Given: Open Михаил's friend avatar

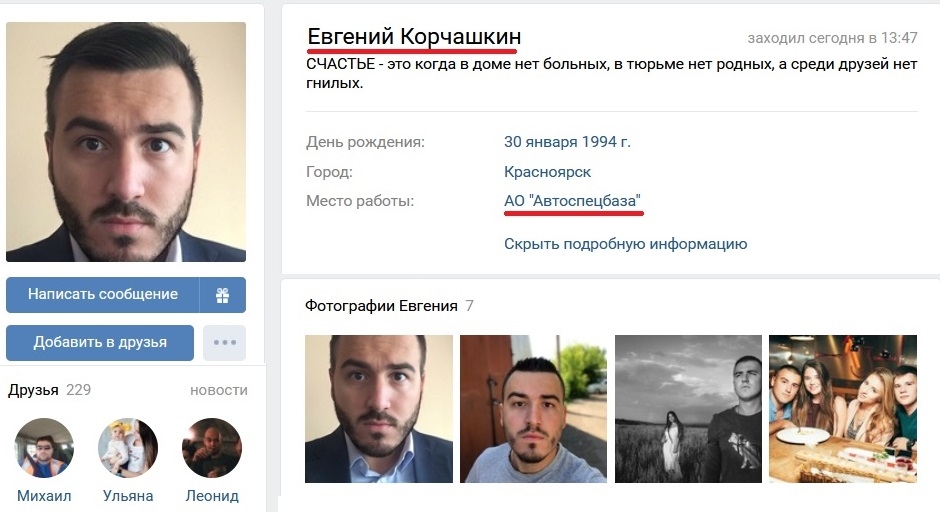Looking at the screenshot, I should (x=44, y=448).
